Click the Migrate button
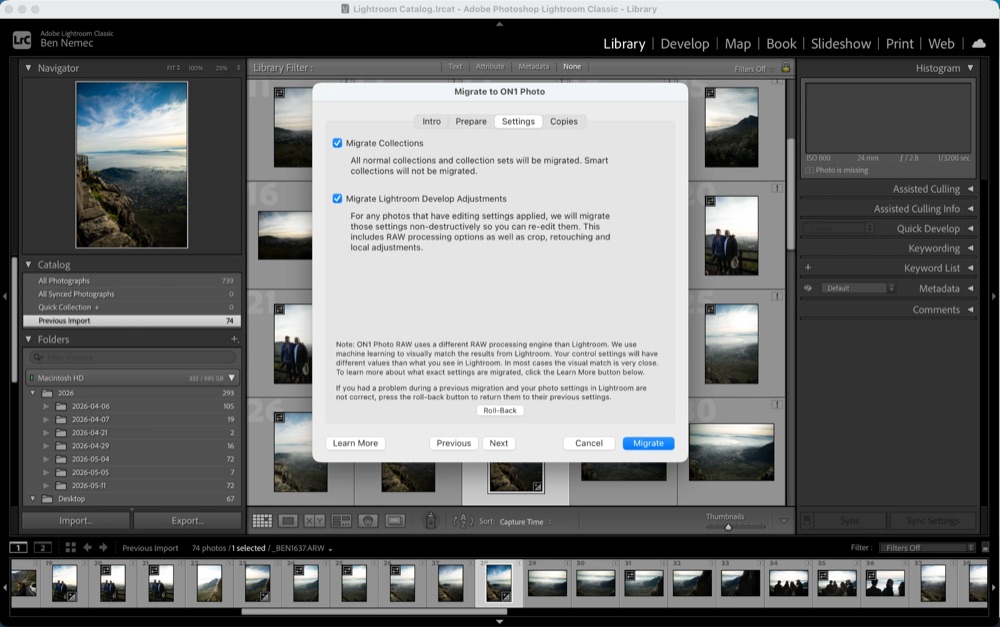The height and width of the screenshot is (627, 1000). 648,443
